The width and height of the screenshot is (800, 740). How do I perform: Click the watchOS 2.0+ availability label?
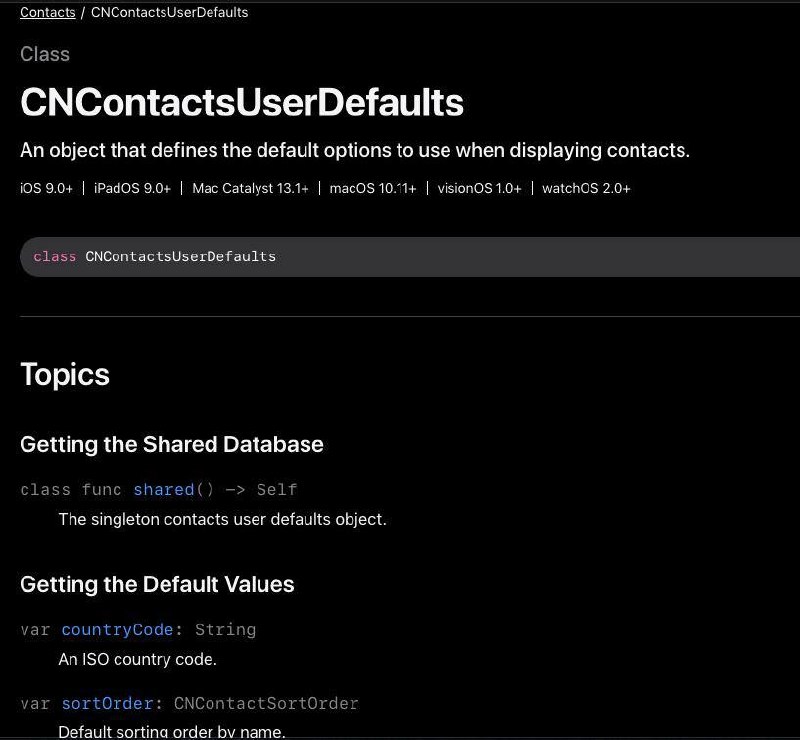pos(586,188)
